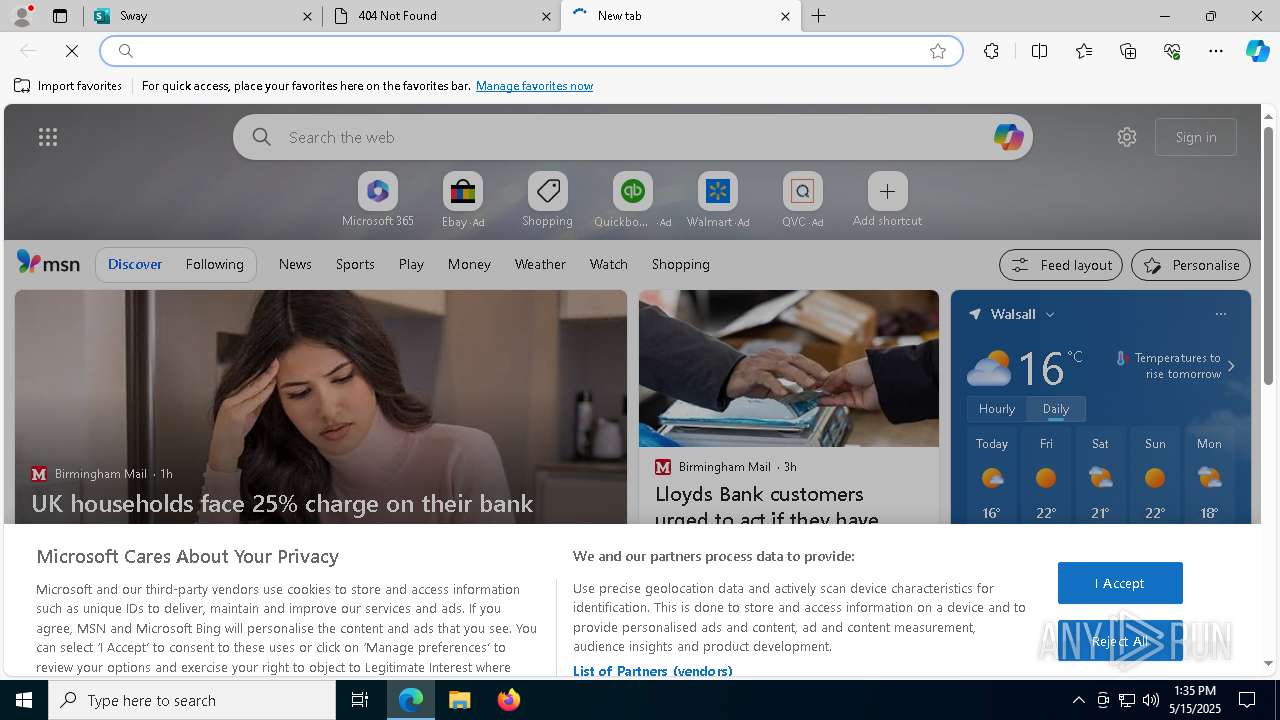
Task: Open the Weather section
Action: (x=540, y=264)
